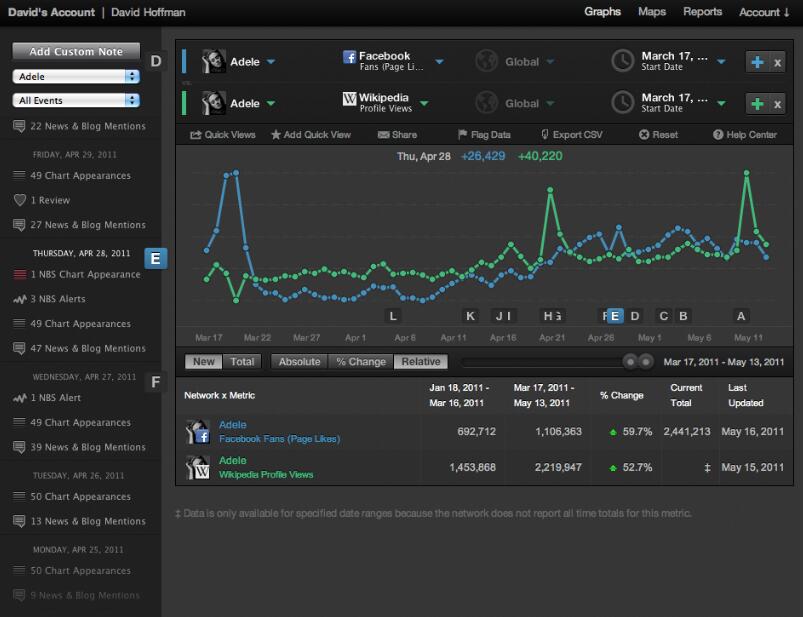This screenshot has width=803, height=617.
Task: Click the globe icon in Facebook row
Action: (487, 61)
